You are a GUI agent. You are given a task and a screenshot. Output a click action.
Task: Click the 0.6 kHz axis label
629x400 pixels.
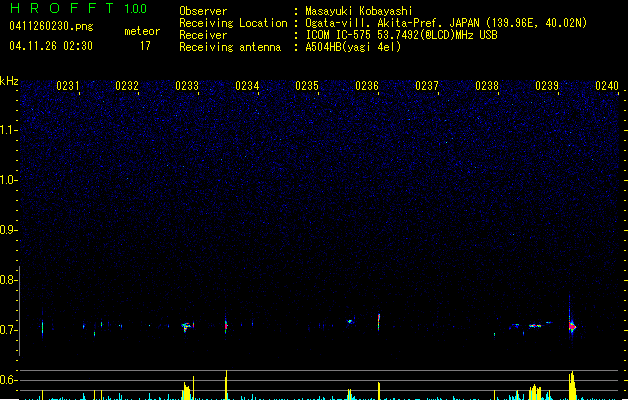[x=9, y=380]
